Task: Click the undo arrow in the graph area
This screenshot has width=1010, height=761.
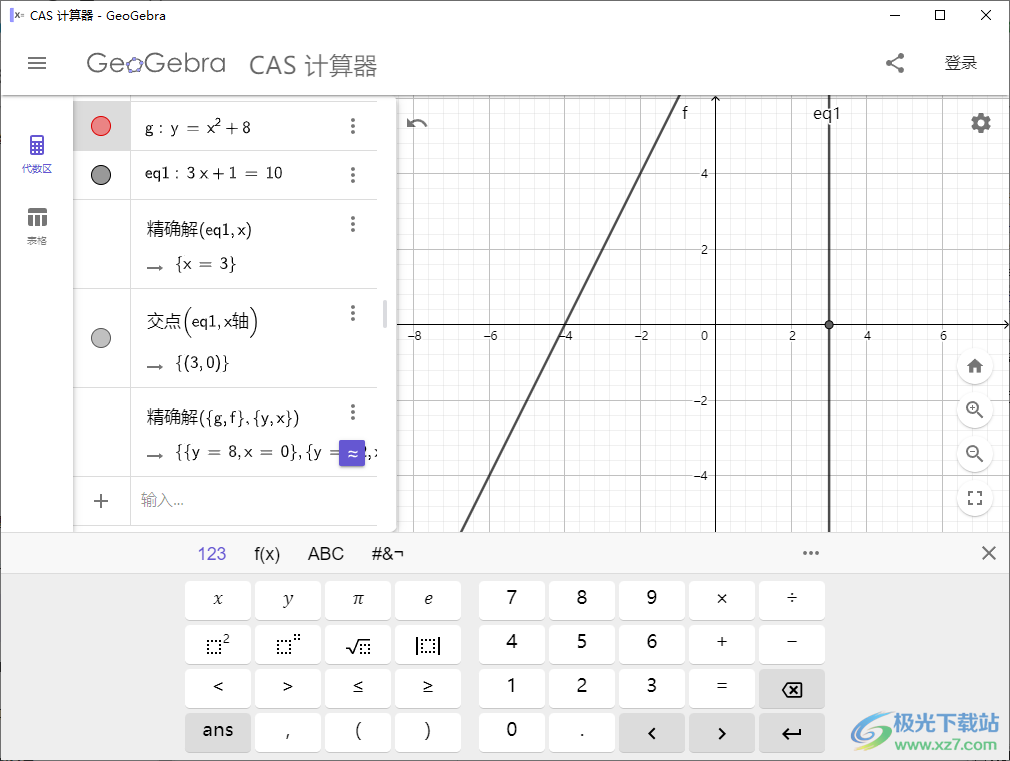Action: click(x=417, y=122)
